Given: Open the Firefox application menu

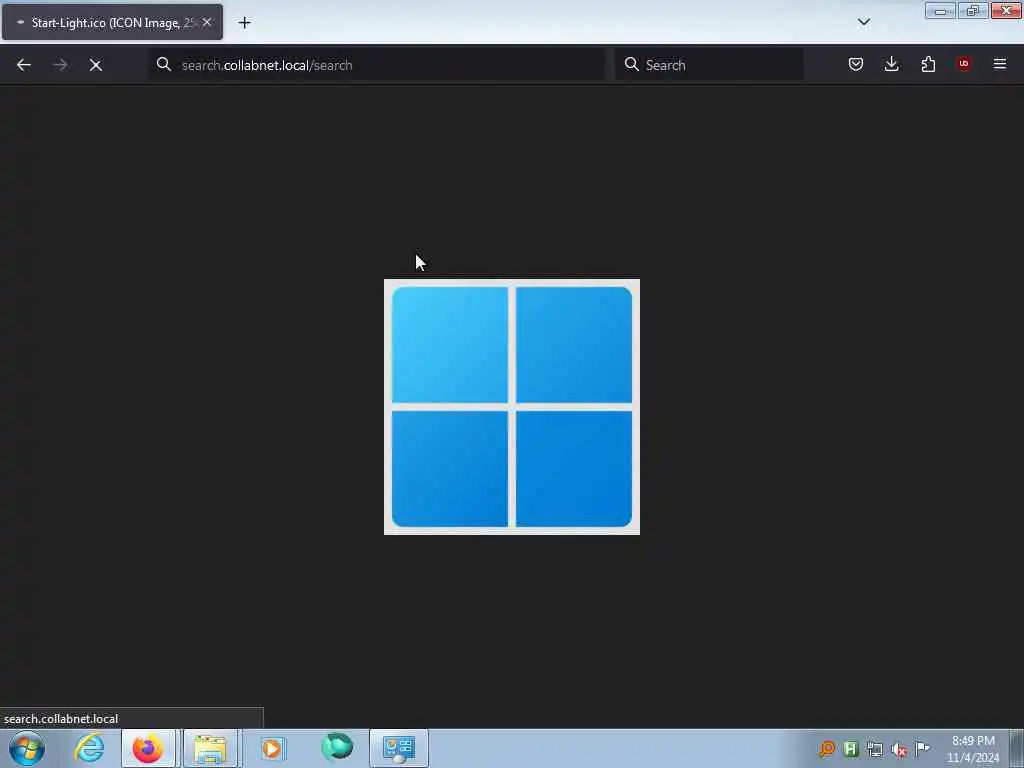Looking at the screenshot, I should pyautogui.click(x=1000, y=64).
